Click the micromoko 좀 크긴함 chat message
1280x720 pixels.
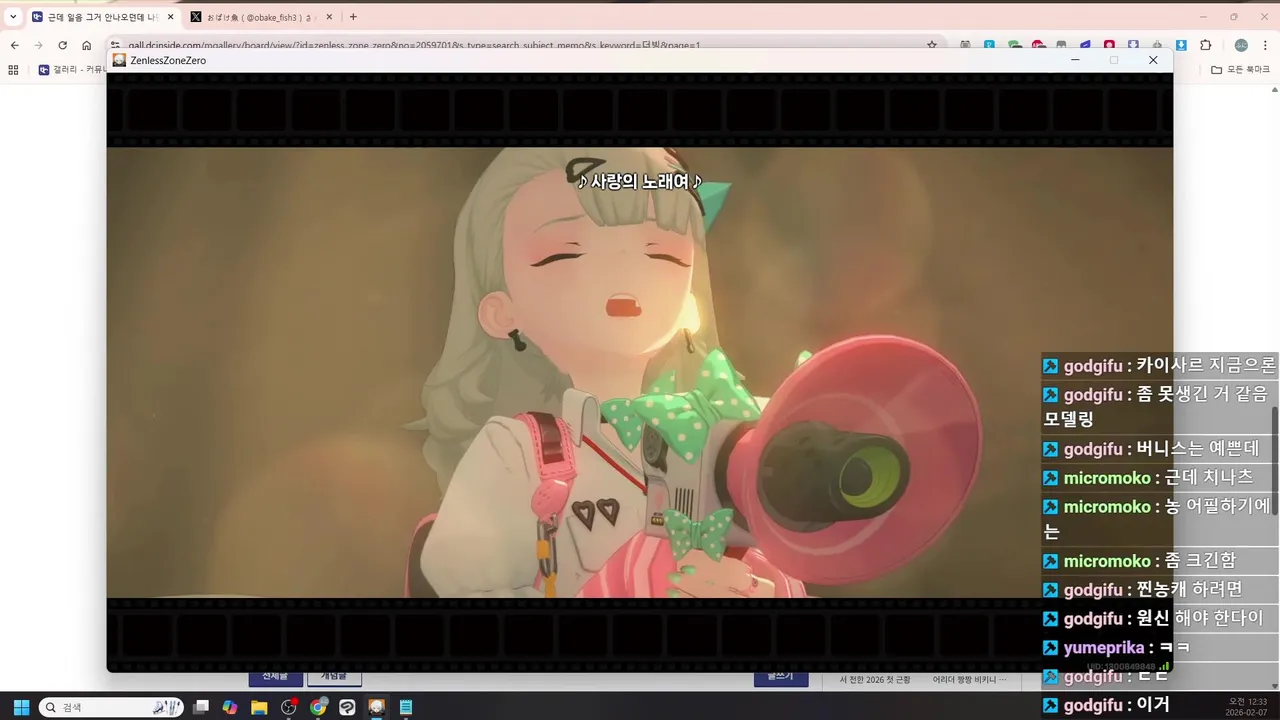[1159, 561]
